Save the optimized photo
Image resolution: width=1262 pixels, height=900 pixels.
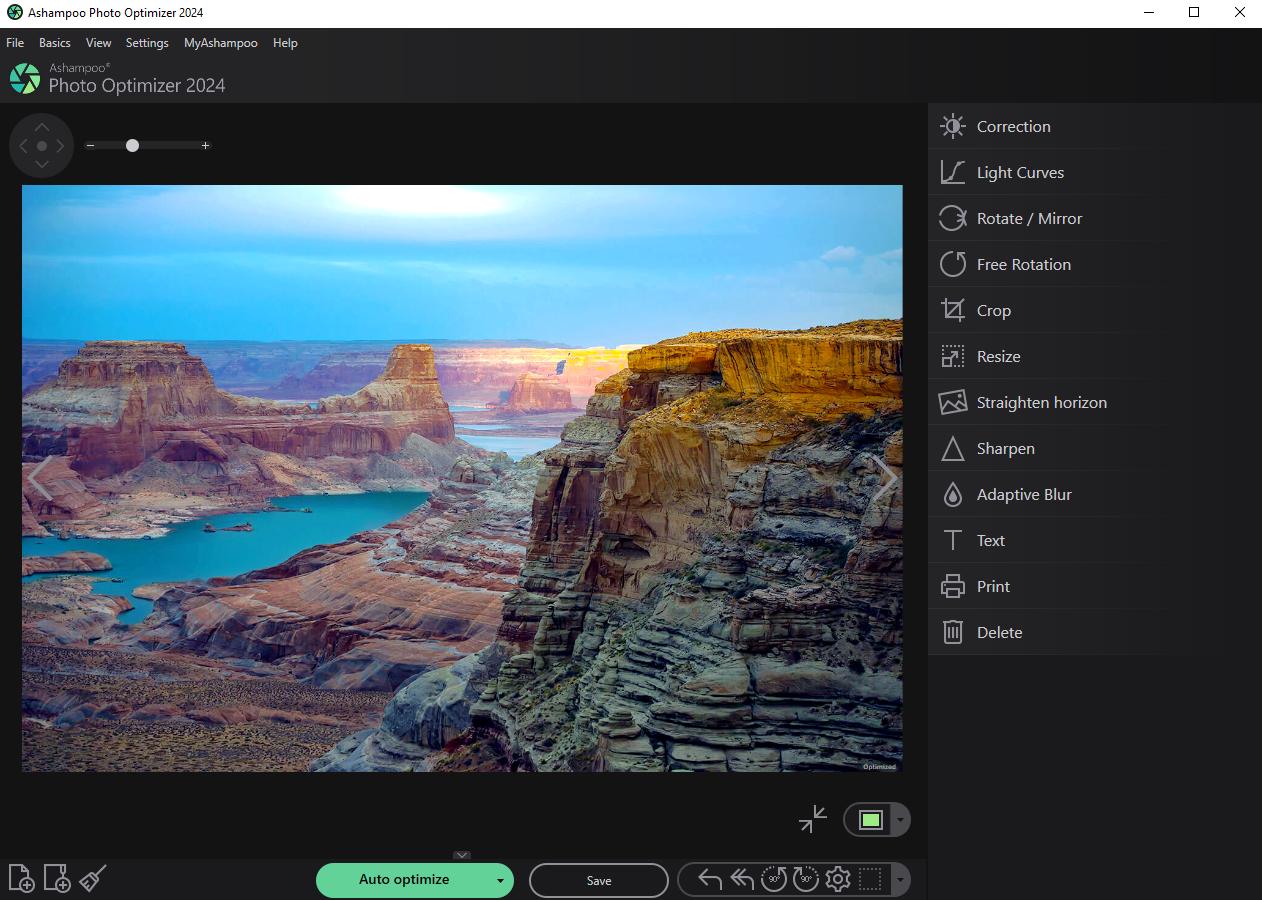tap(598, 881)
